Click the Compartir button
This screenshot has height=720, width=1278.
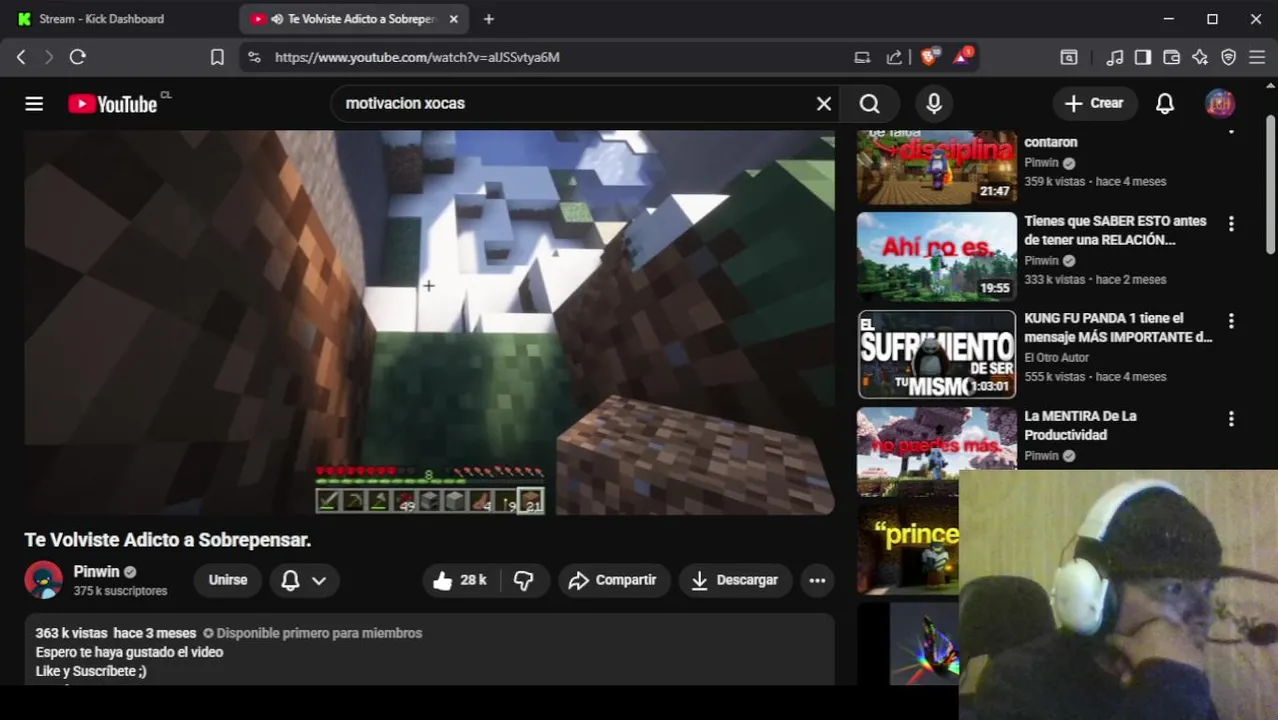[x=612, y=580]
